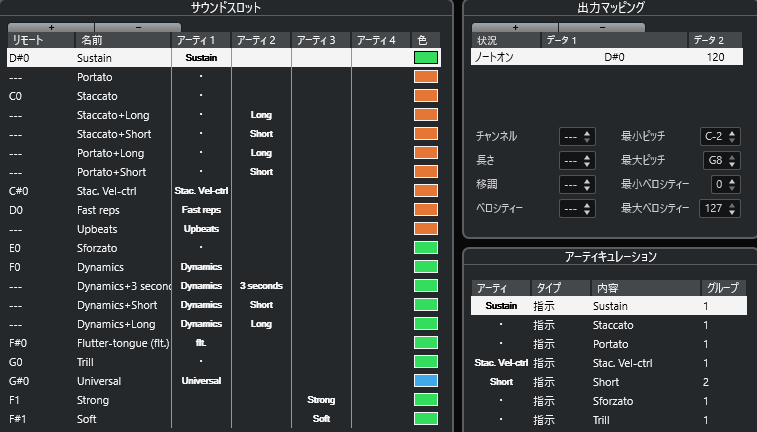Image resolution: width=757 pixels, height=432 pixels.
Task: Add a new sound slot with plus button
Action: tap(51, 28)
